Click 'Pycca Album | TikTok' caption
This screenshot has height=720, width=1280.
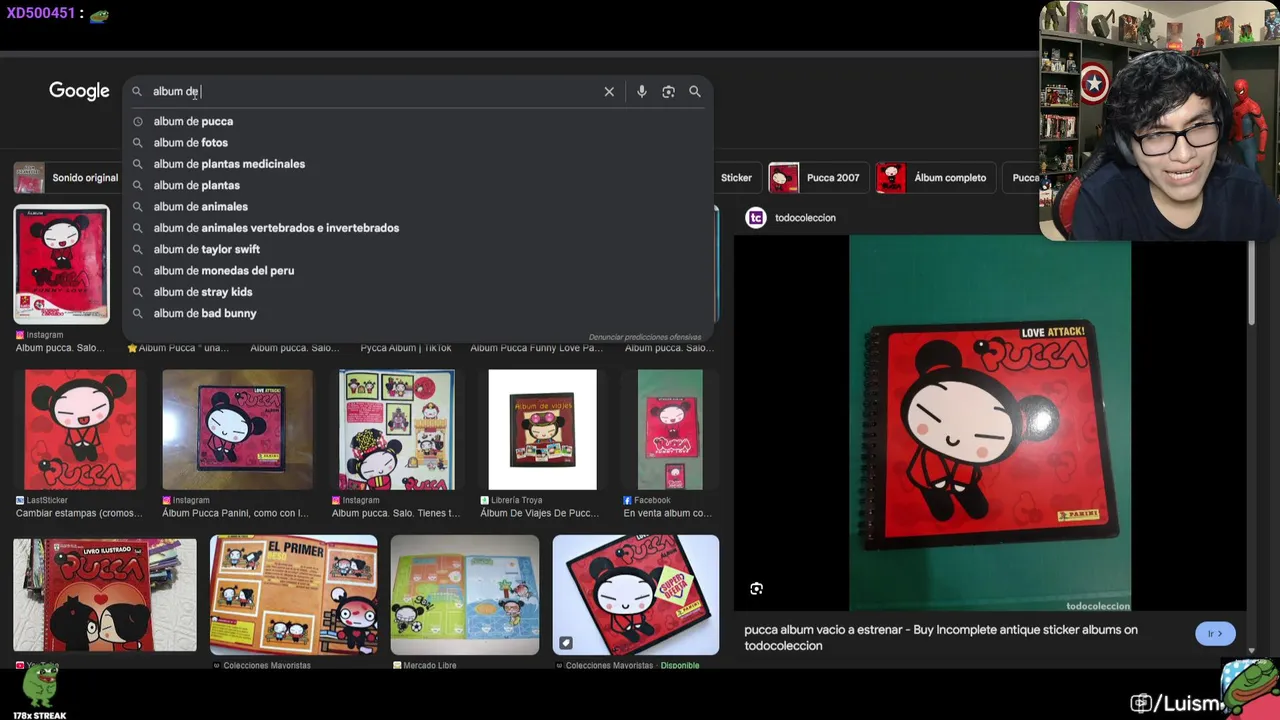tap(405, 348)
